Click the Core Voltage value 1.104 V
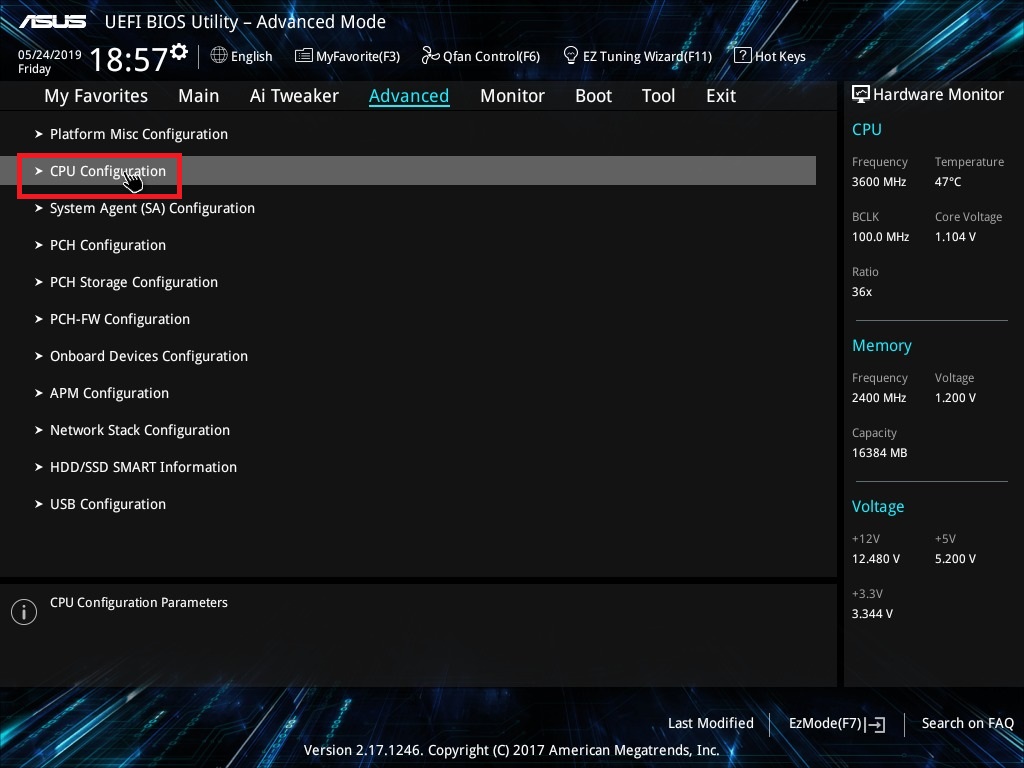The height and width of the screenshot is (768, 1024). (x=955, y=237)
